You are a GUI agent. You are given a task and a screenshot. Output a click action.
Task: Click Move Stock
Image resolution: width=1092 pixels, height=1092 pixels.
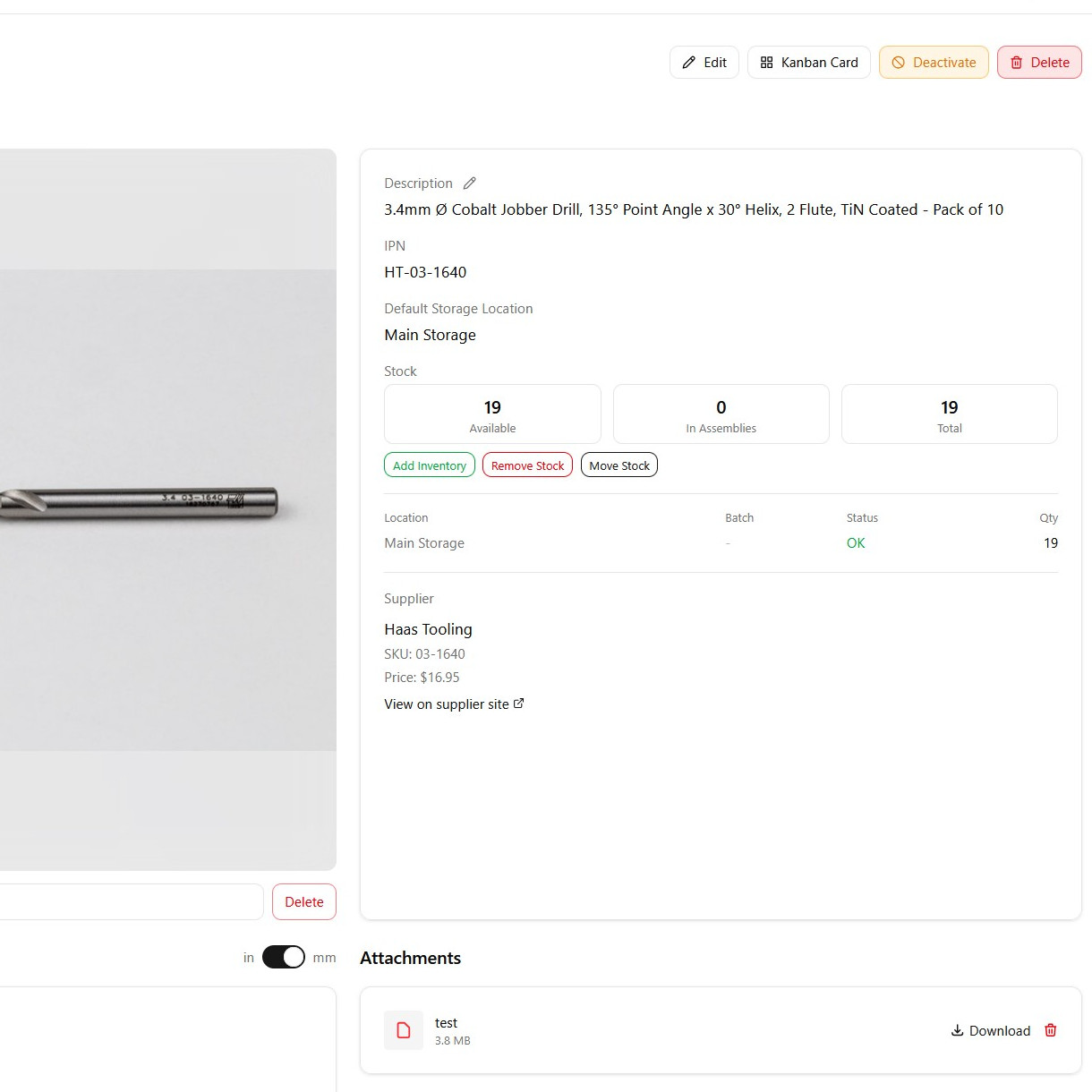click(619, 465)
